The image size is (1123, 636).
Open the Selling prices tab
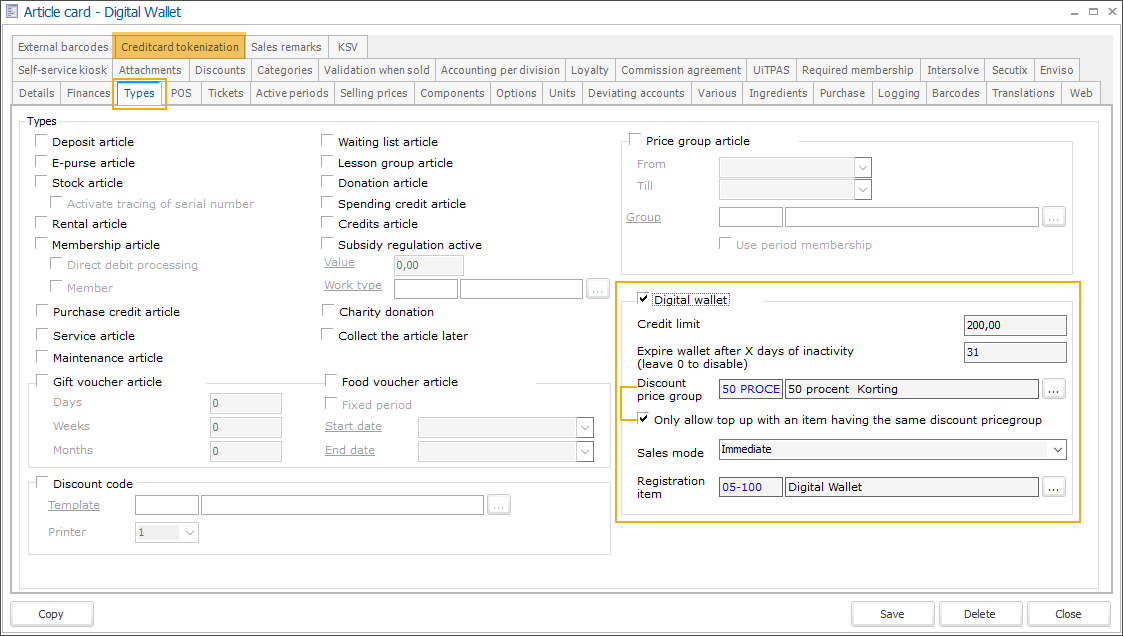[x=373, y=93]
